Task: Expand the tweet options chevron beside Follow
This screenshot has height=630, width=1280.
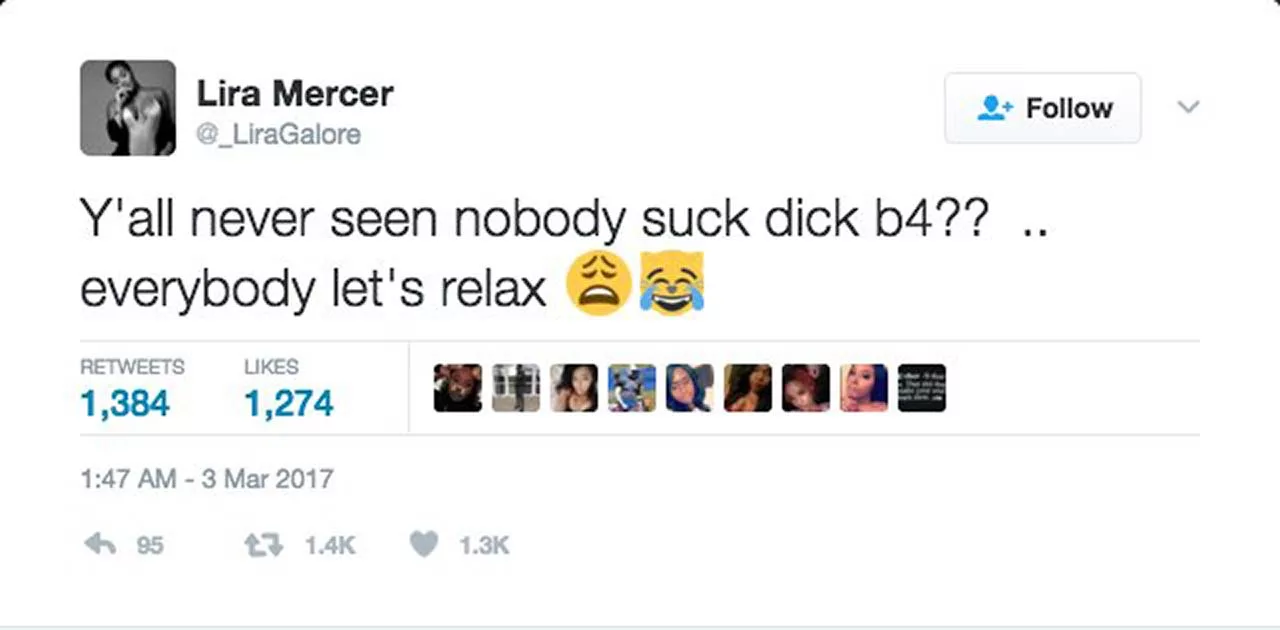Action: pos(1188,107)
